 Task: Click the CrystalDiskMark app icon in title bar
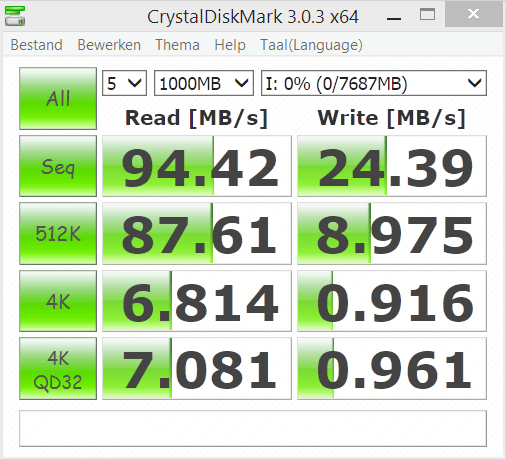coord(15,16)
